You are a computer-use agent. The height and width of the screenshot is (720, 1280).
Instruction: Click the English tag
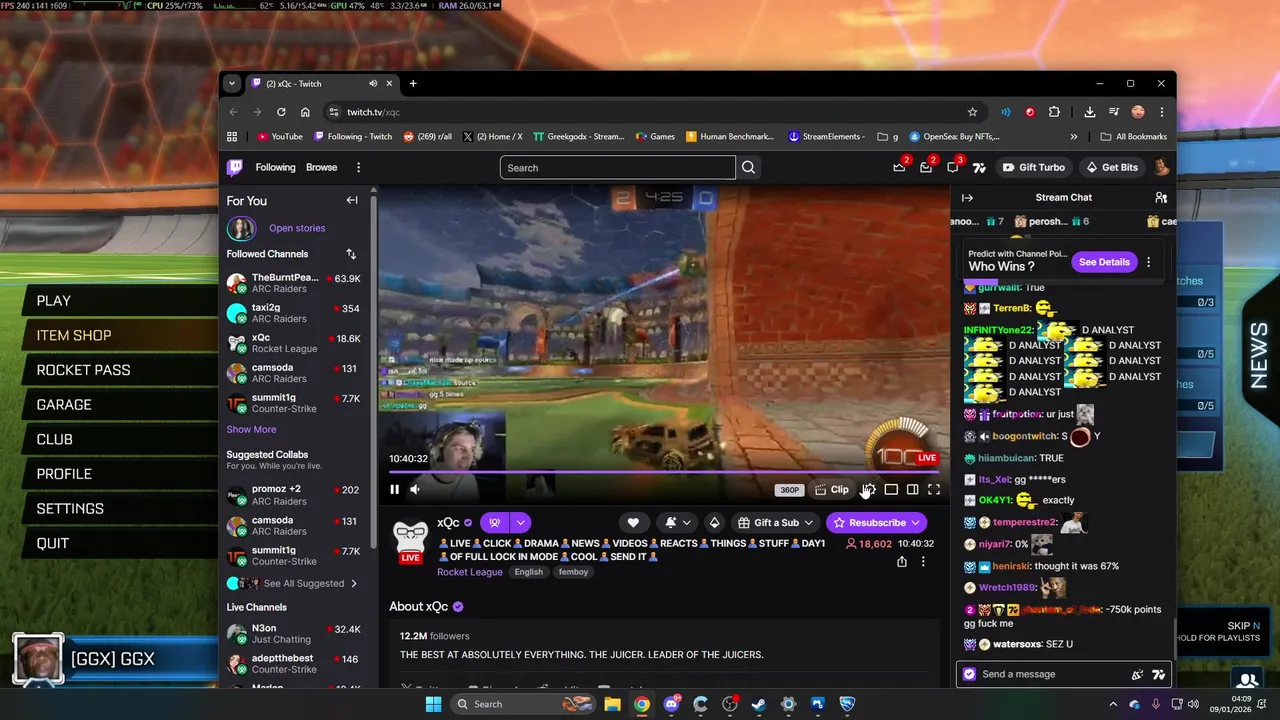pyautogui.click(x=528, y=572)
